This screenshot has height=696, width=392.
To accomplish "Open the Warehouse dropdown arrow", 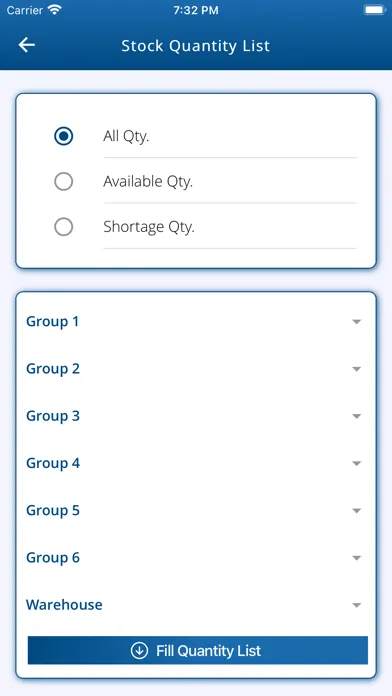I will 356,605.
